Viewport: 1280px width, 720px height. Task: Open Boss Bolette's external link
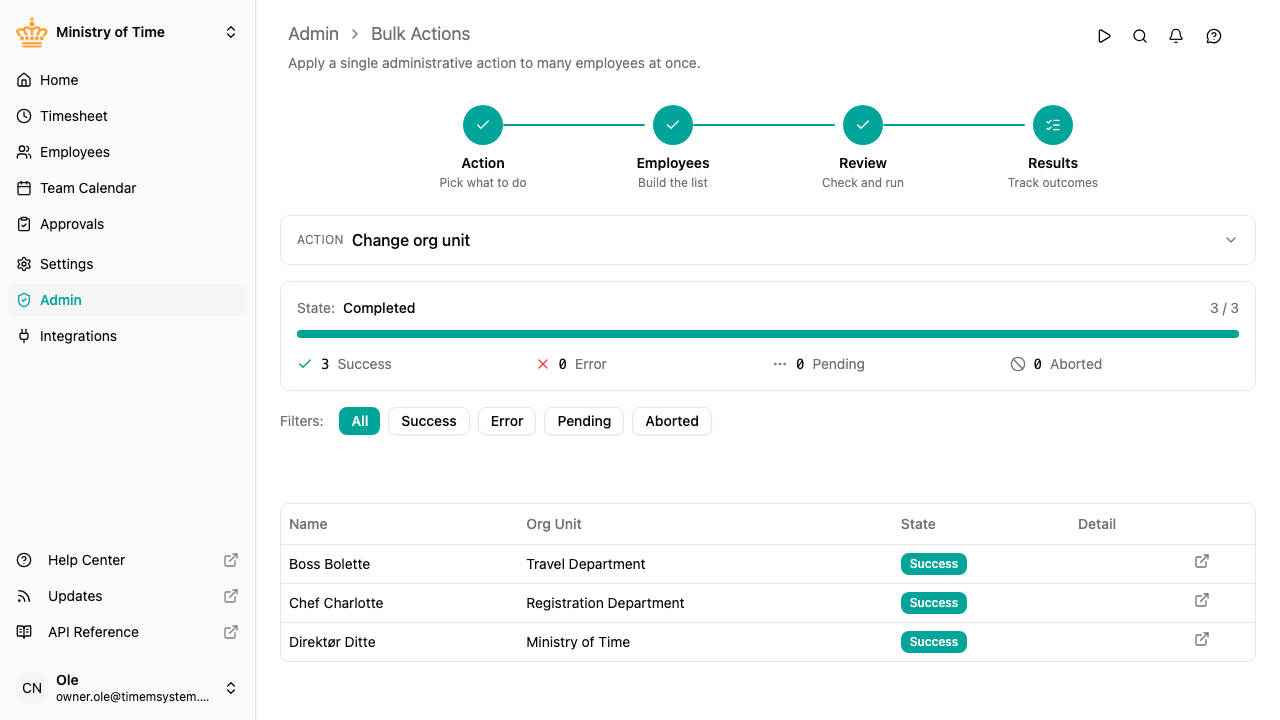coord(1202,561)
